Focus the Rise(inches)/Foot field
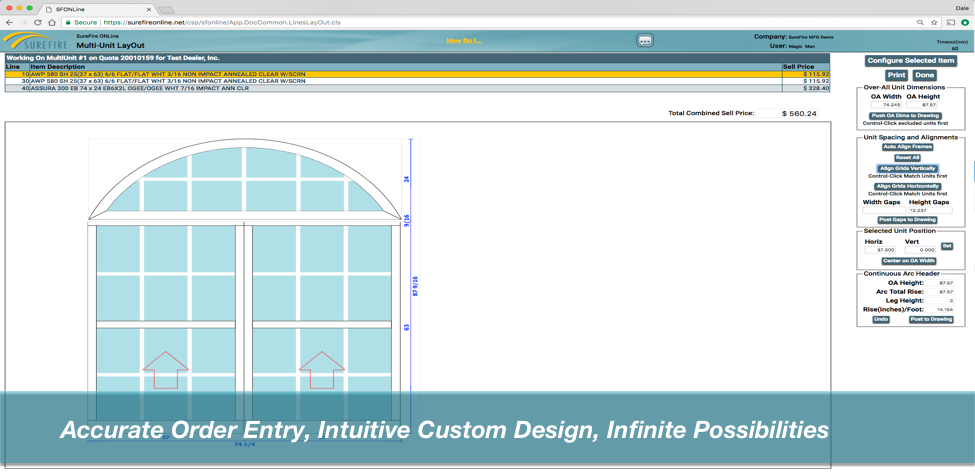The image size is (975, 475). (x=940, y=309)
